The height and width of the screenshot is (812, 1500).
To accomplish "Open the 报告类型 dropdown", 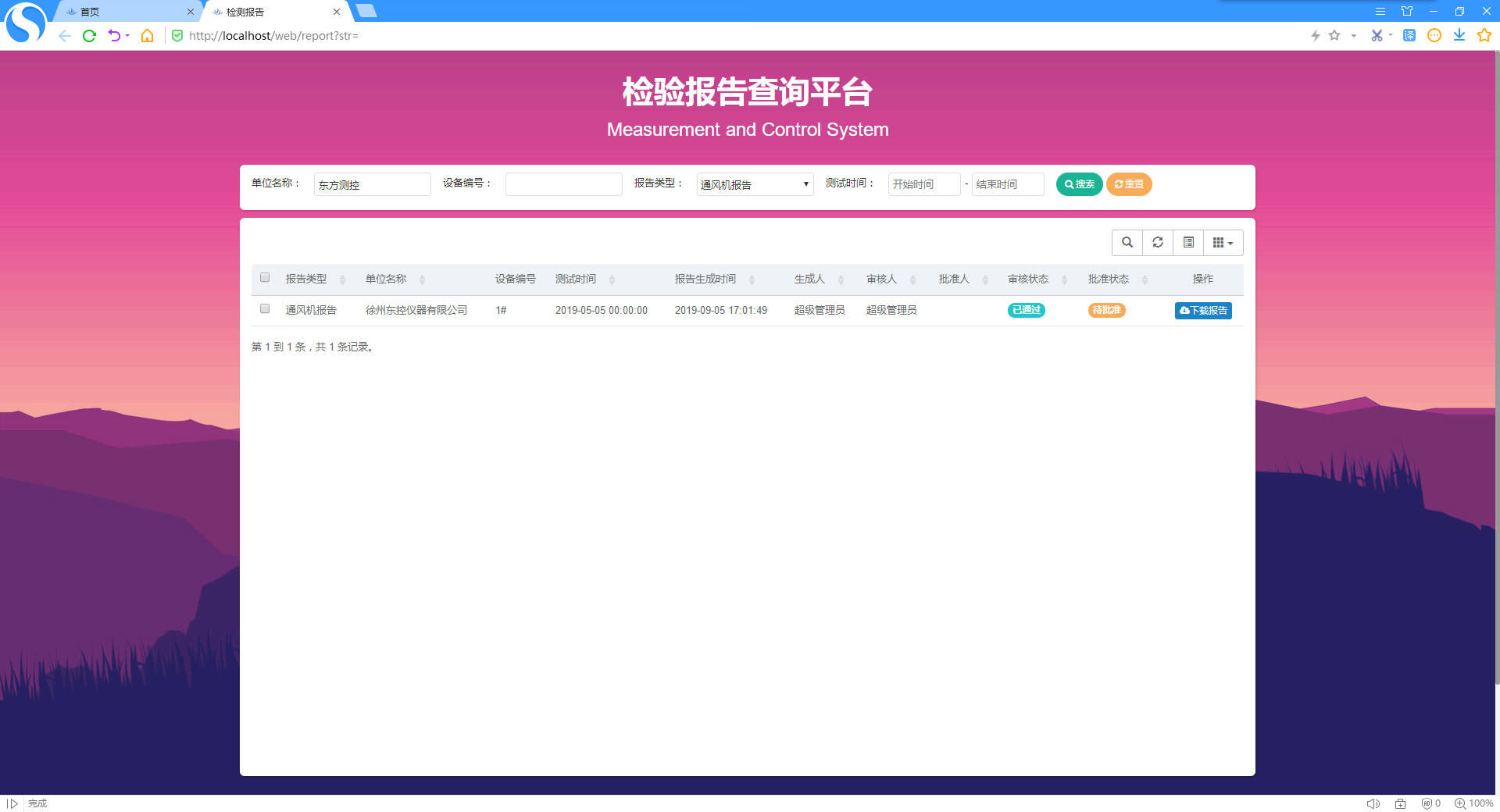I will coord(755,184).
